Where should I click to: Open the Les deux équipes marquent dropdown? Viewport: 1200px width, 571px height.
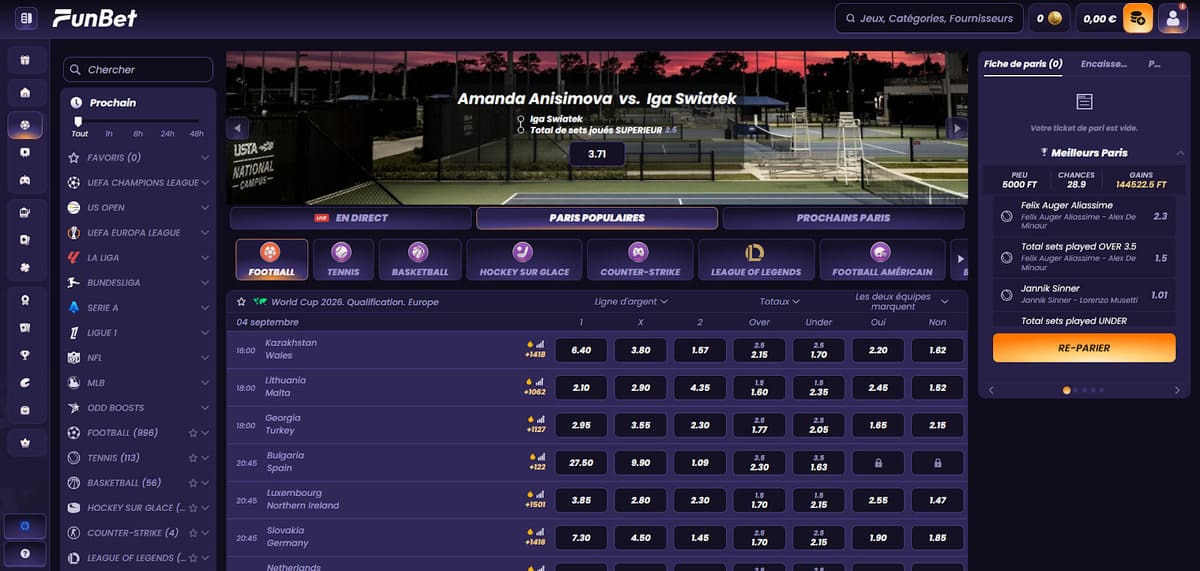900,301
